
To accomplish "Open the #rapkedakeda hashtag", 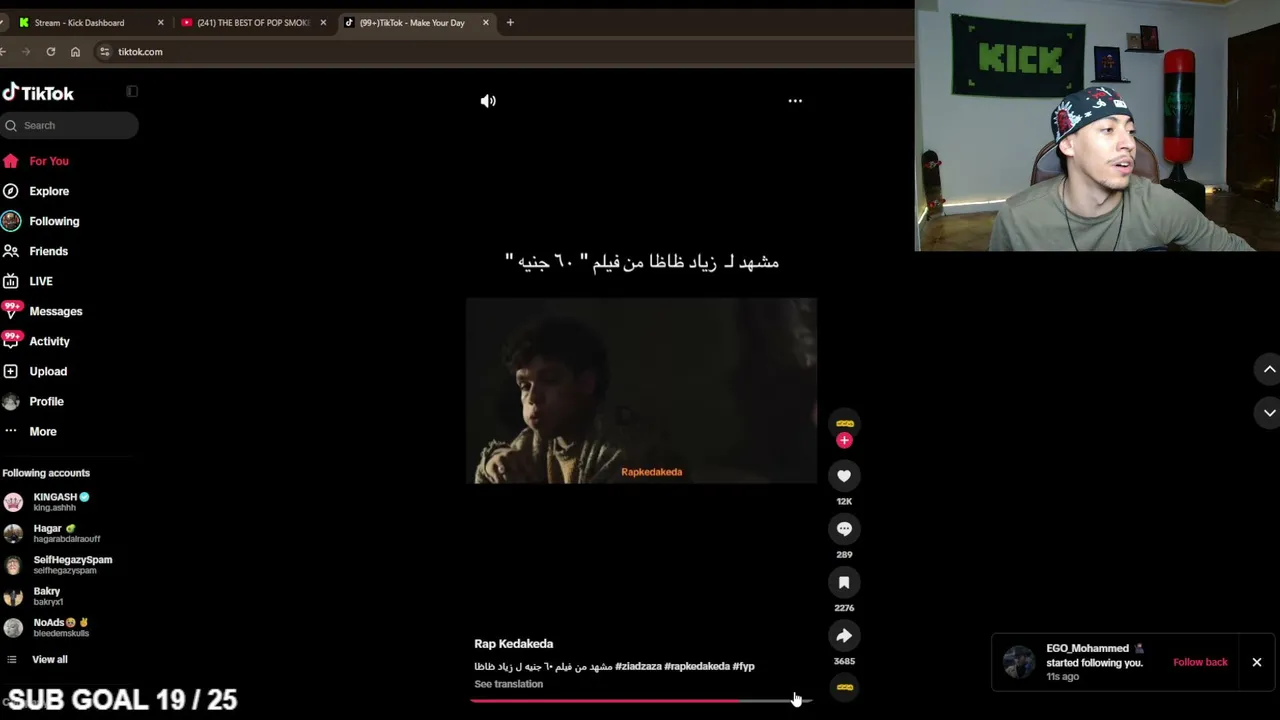I will [697, 666].
